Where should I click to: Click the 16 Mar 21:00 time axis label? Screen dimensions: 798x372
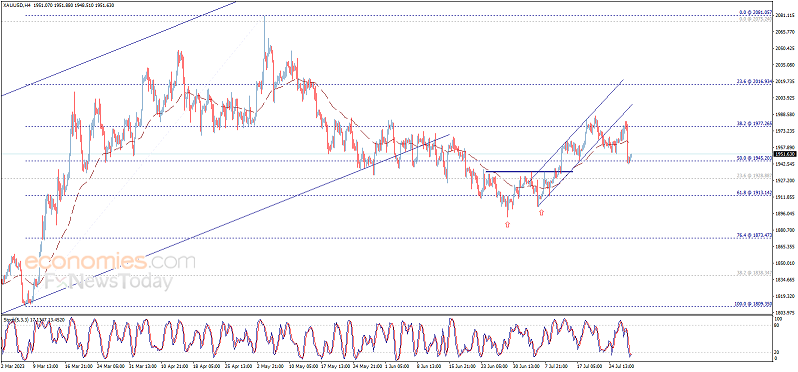pos(80,365)
